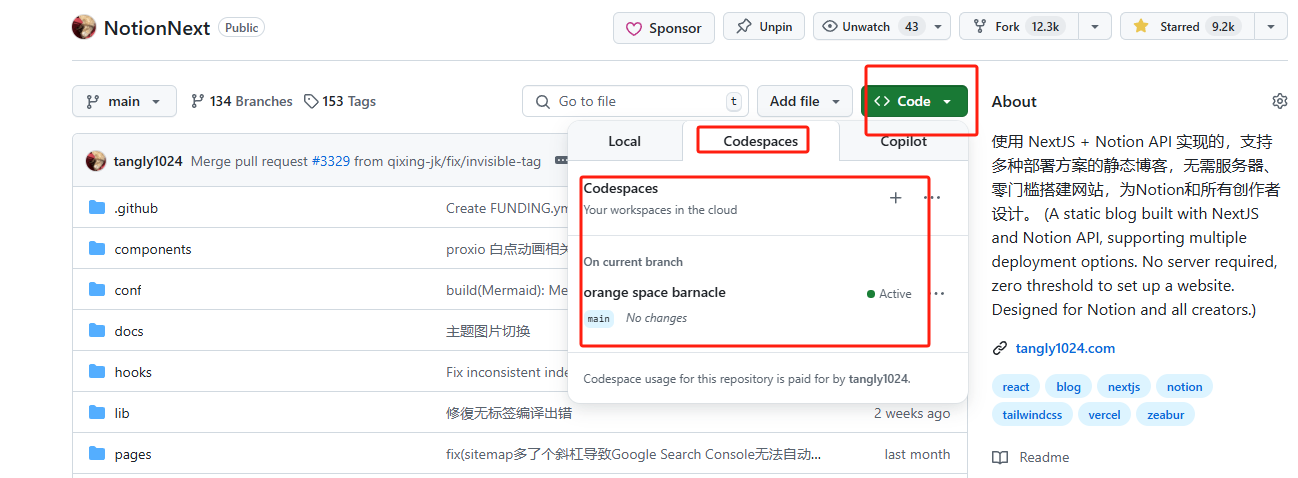This screenshot has width=1298, height=478.
Task: Open the lib folder
Action: tap(122, 413)
